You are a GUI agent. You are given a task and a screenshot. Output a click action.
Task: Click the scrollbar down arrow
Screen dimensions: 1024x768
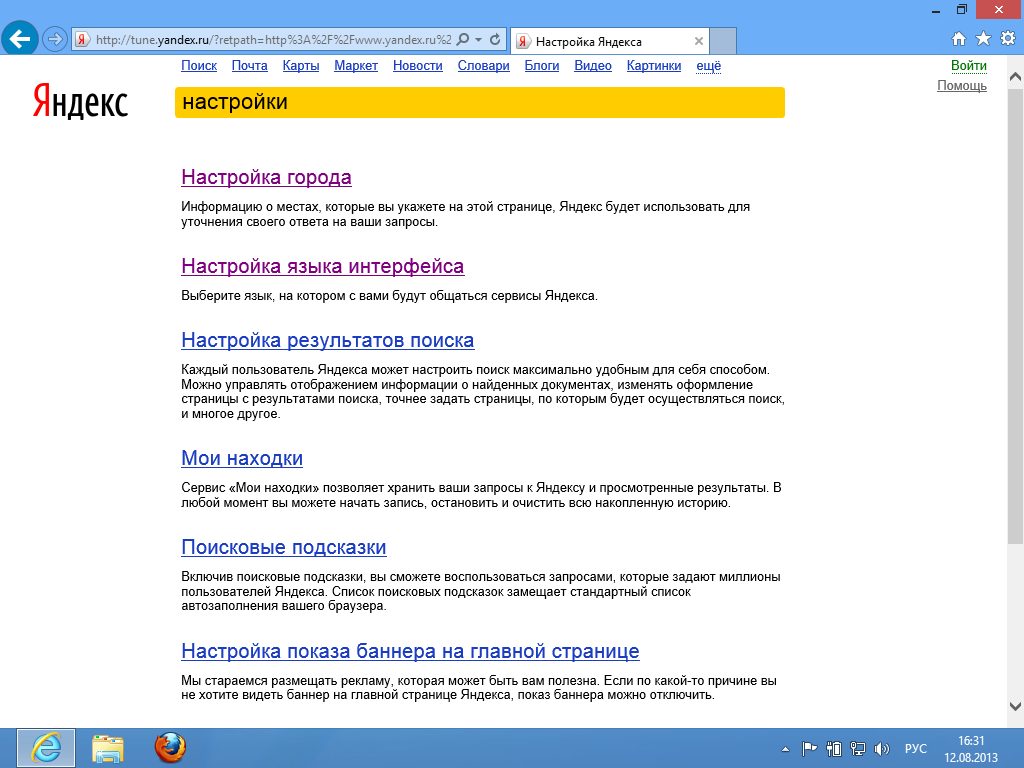point(1015,706)
